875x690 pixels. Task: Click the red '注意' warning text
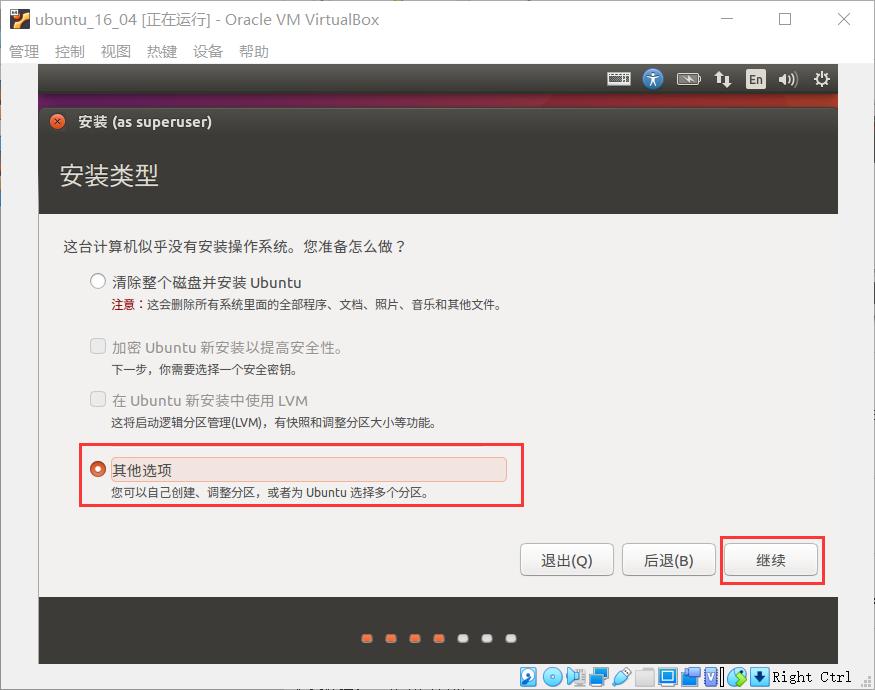click(x=123, y=304)
